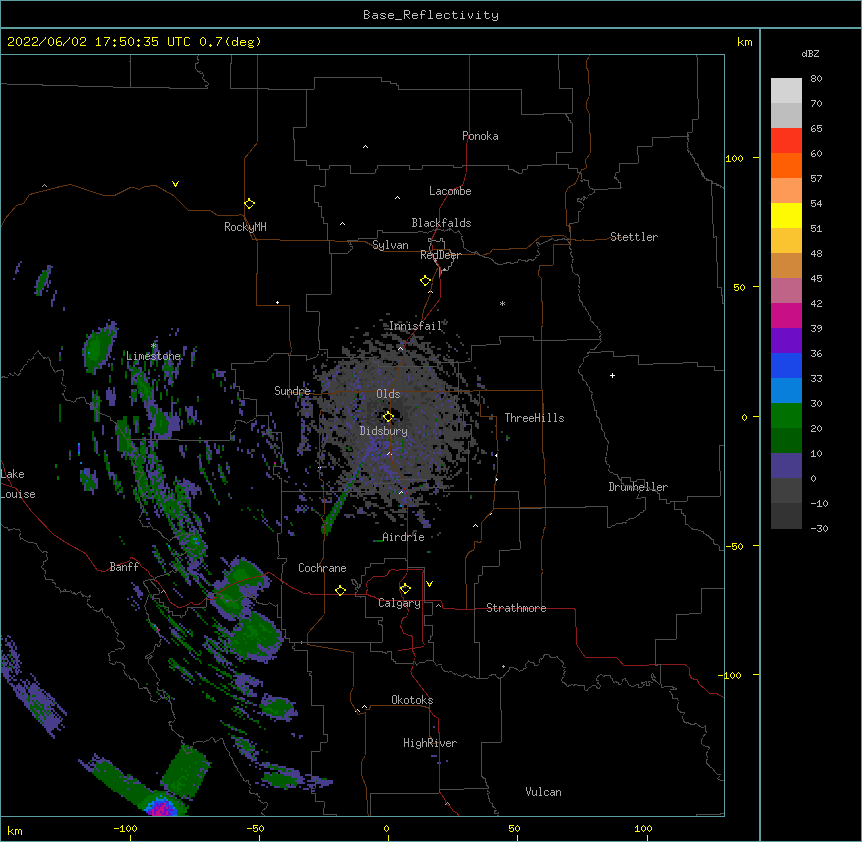Click the Sundre town label
862x842 pixels.
[x=292, y=391]
